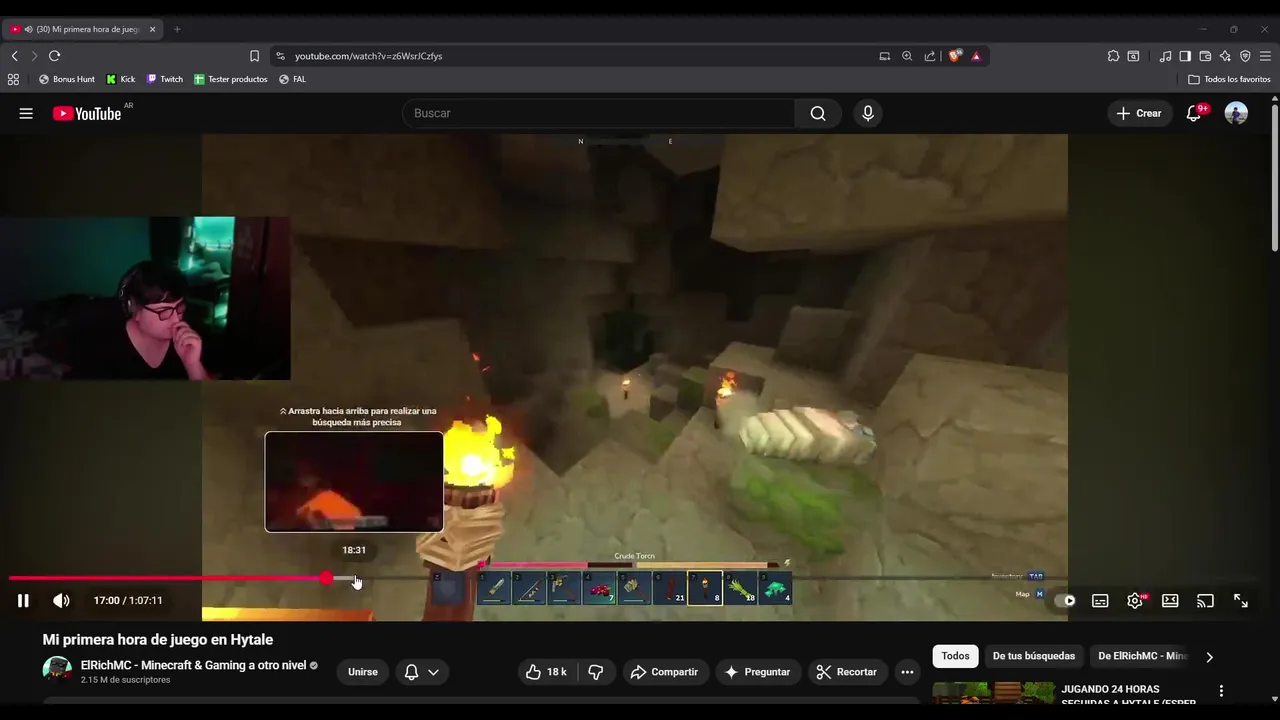Install or cast page icon in address bar
The image size is (1280, 720).
[884, 56]
